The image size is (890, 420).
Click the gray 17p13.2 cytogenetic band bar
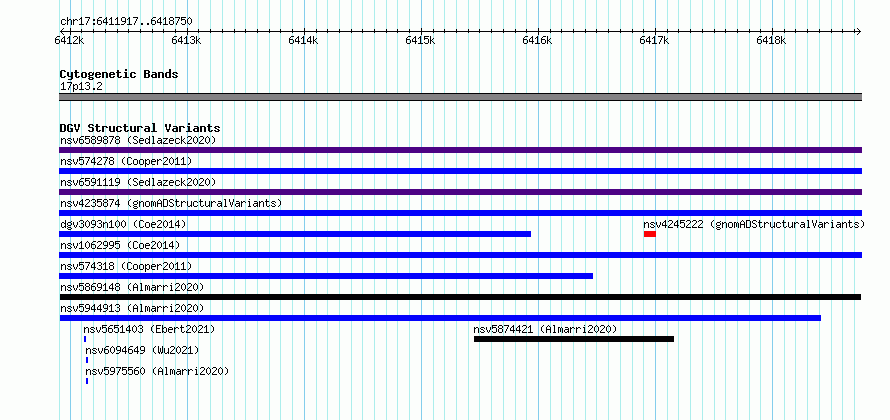point(460,97)
